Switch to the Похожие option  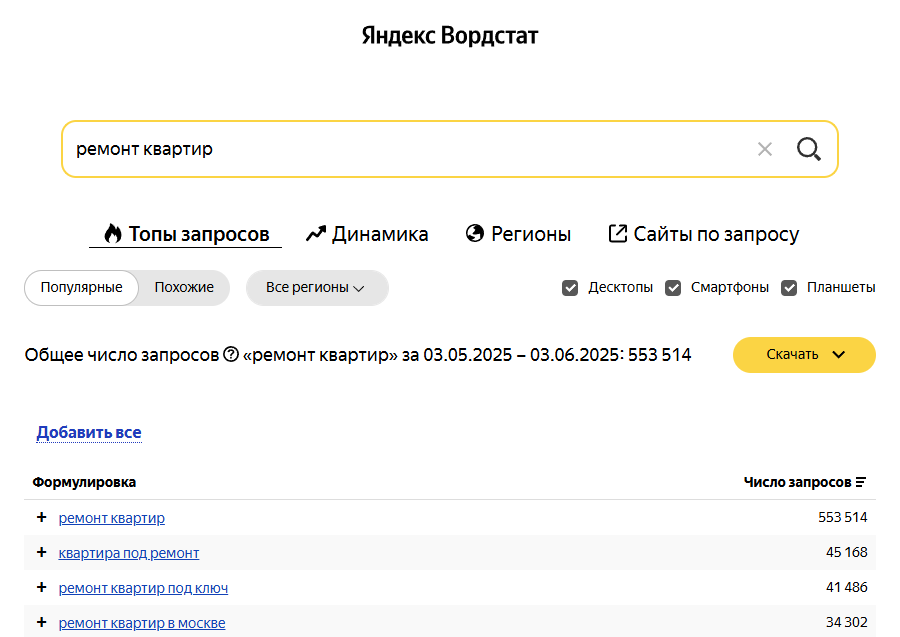pyautogui.click(x=184, y=288)
